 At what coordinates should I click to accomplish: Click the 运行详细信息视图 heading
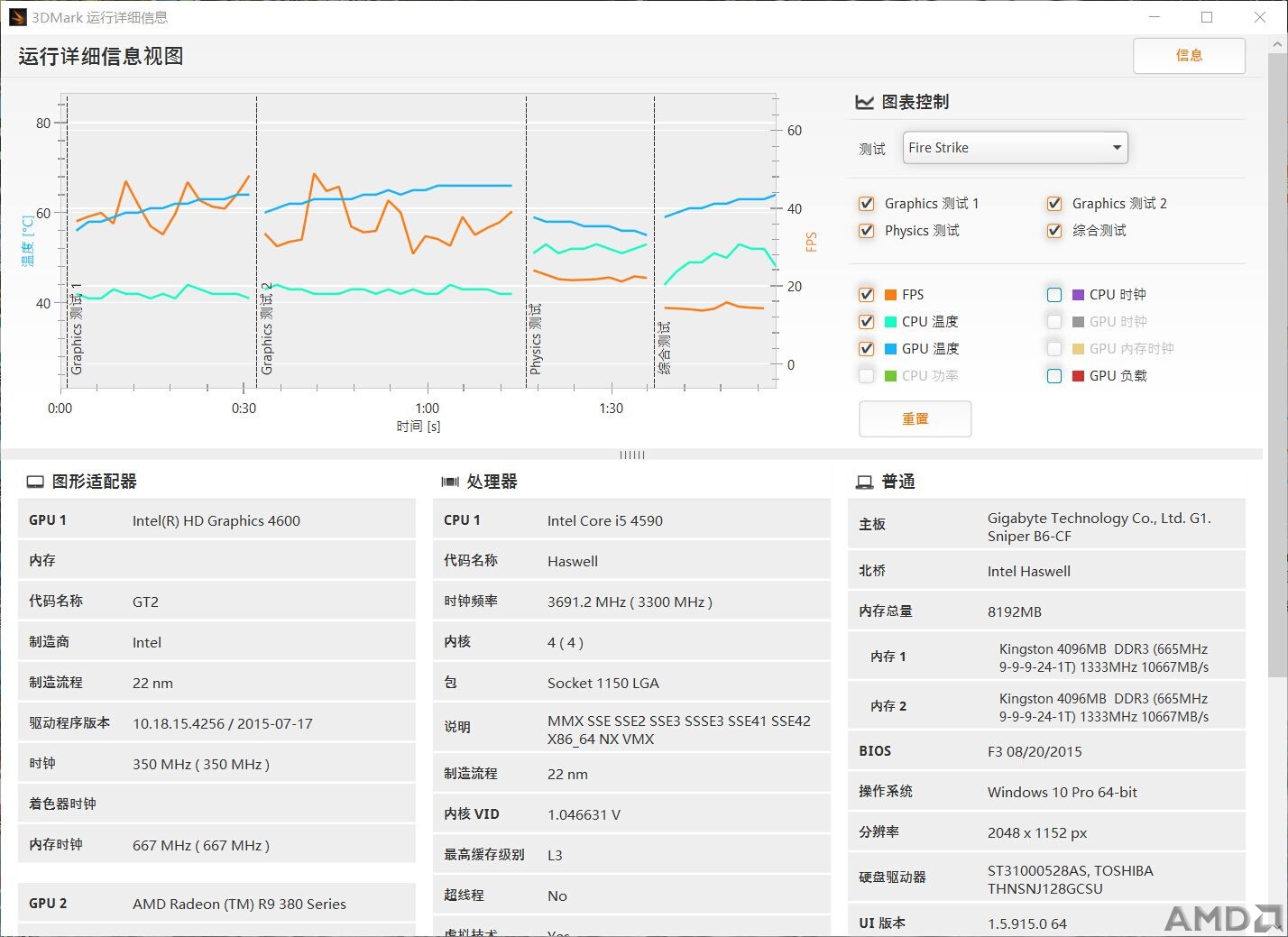tap(101, 57)
